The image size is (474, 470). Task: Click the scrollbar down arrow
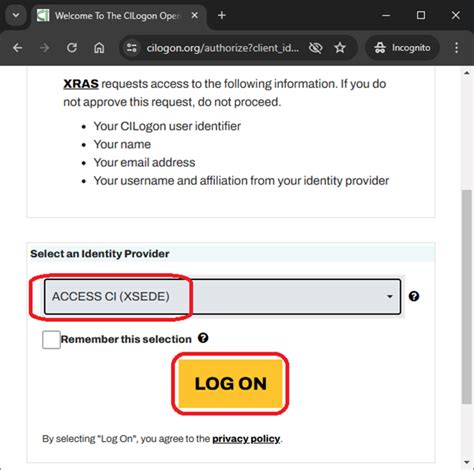pos(467,462)
